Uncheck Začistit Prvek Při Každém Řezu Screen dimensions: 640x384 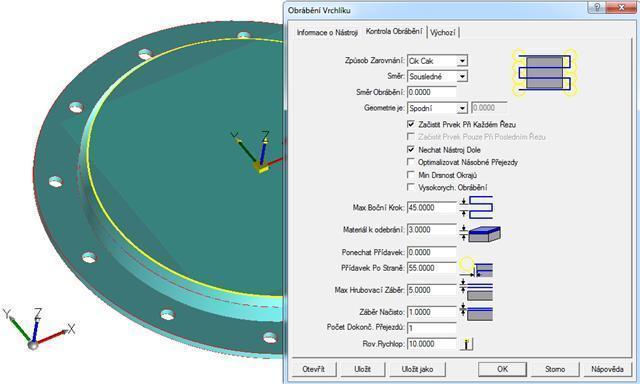411,124
